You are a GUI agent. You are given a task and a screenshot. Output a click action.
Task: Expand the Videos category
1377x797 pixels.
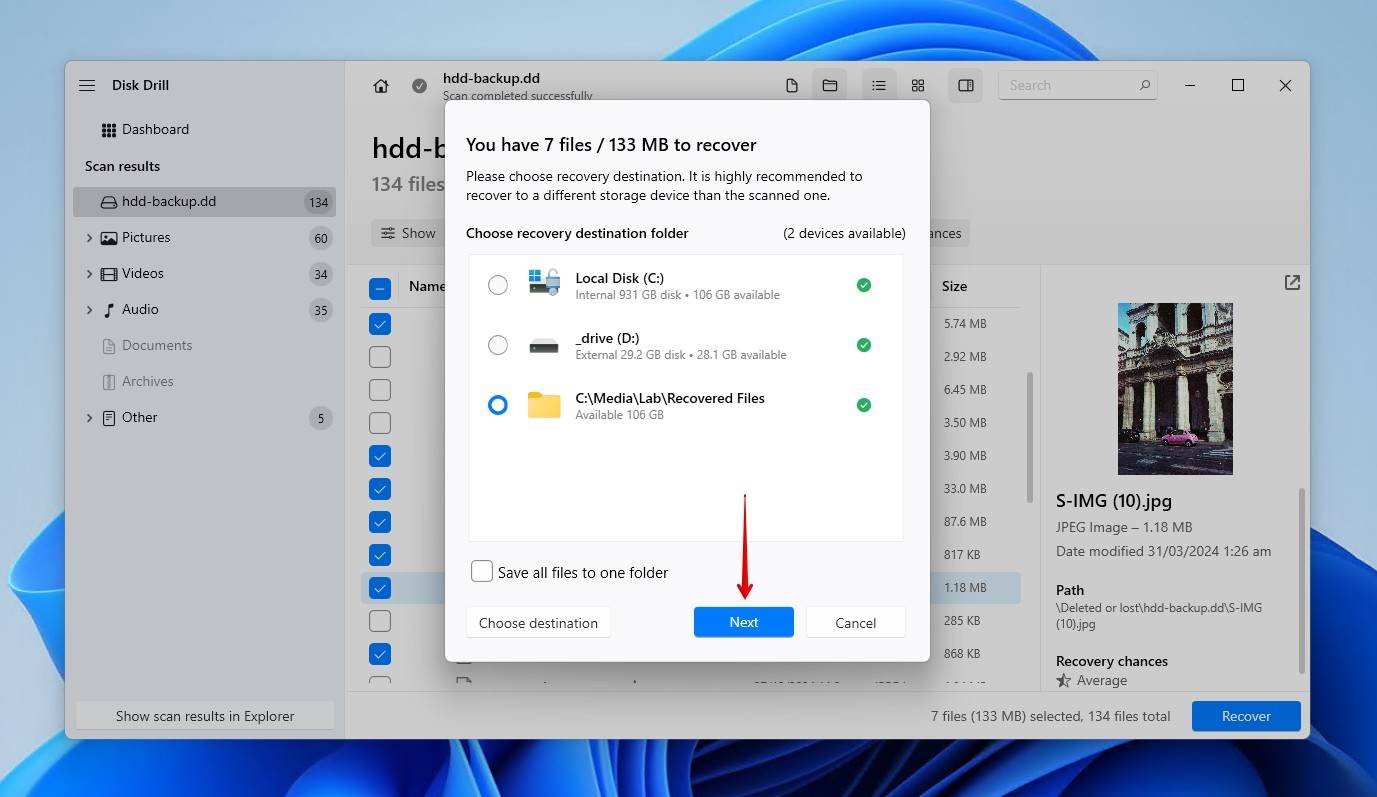pos(89,274)
